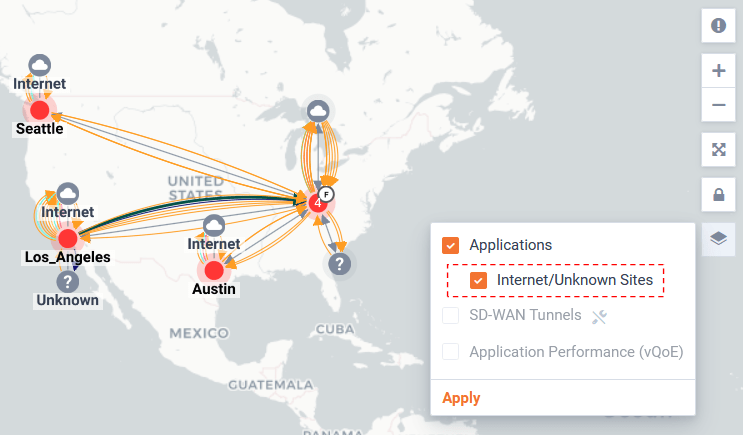
Task: Click the F badge on cluster
Action: pyautogui.click(x=326, y=194)
